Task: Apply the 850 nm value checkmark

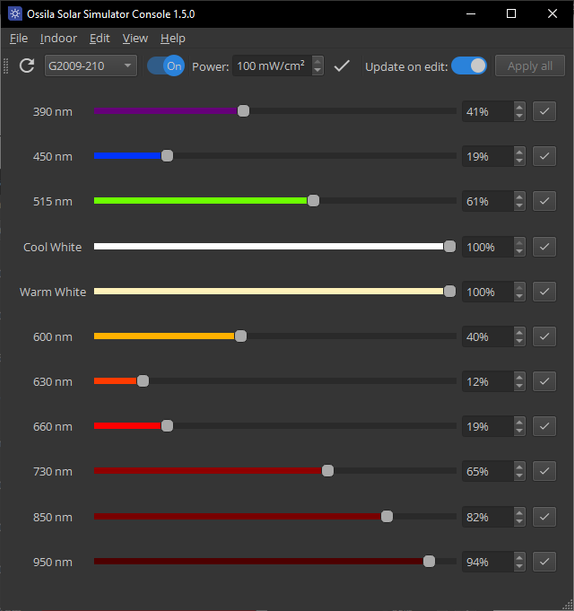Action: click(x=544, y=517)
